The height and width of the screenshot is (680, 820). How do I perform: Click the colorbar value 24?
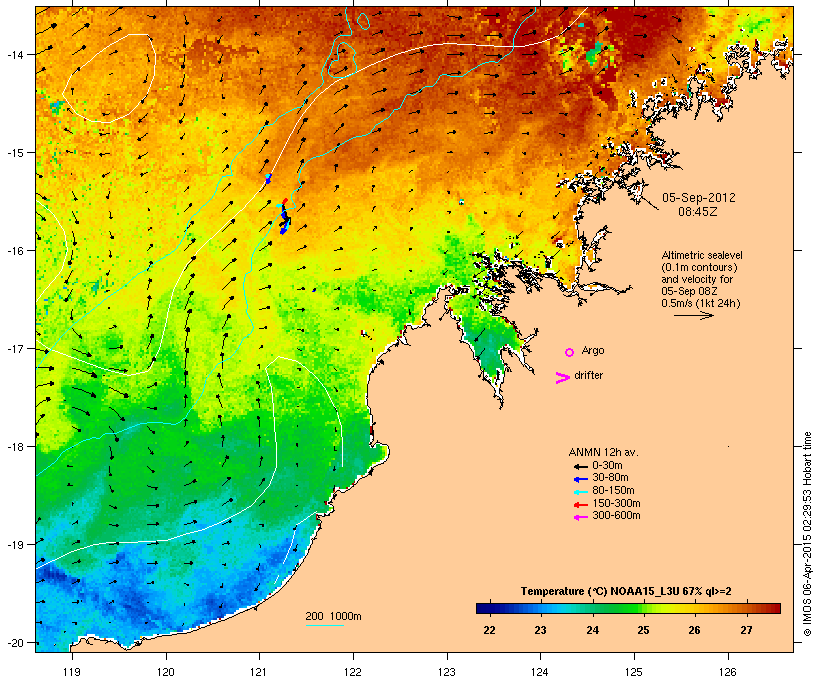click(x=592, y=630)
